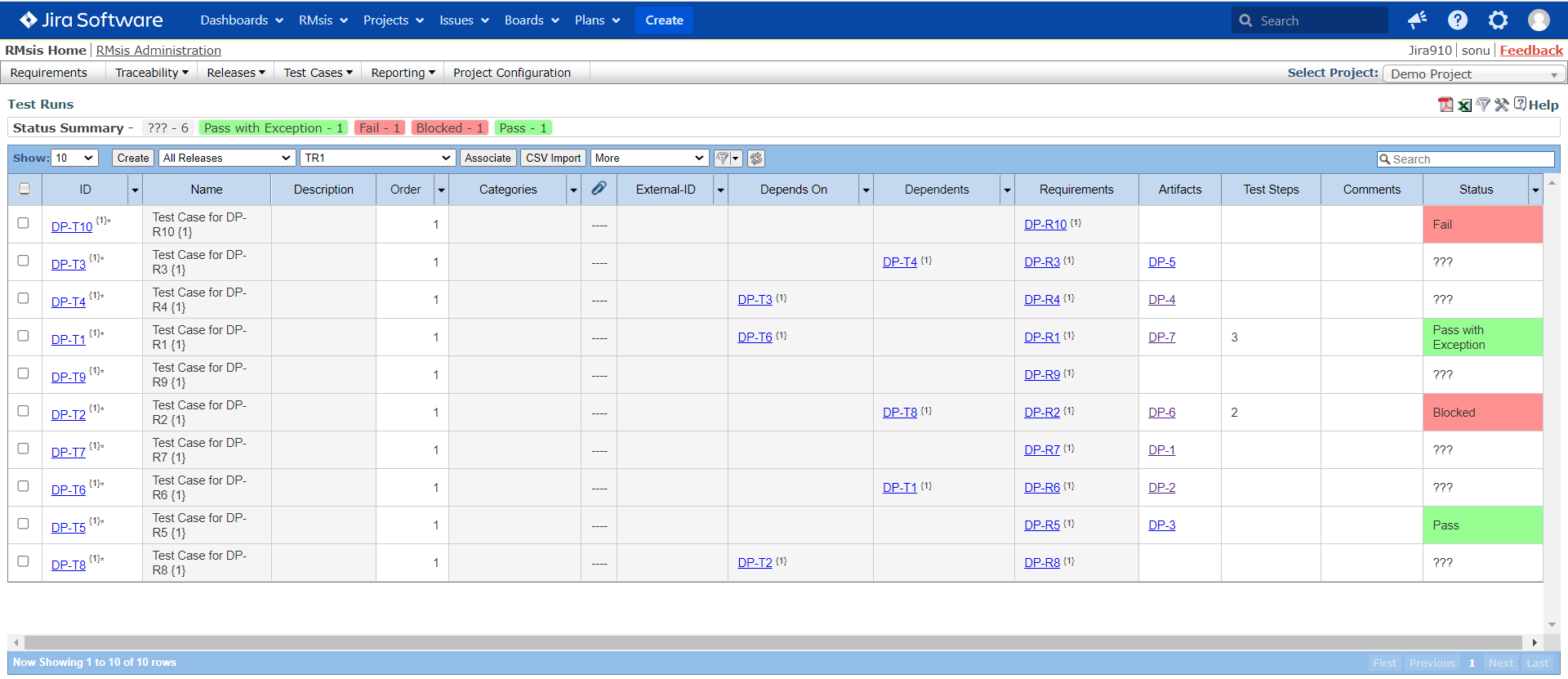The width and height of the screenshot is (1568, 679).
Task: Check the box for row DP-T9
Action: pyautogui.click(x=23, y=373)
